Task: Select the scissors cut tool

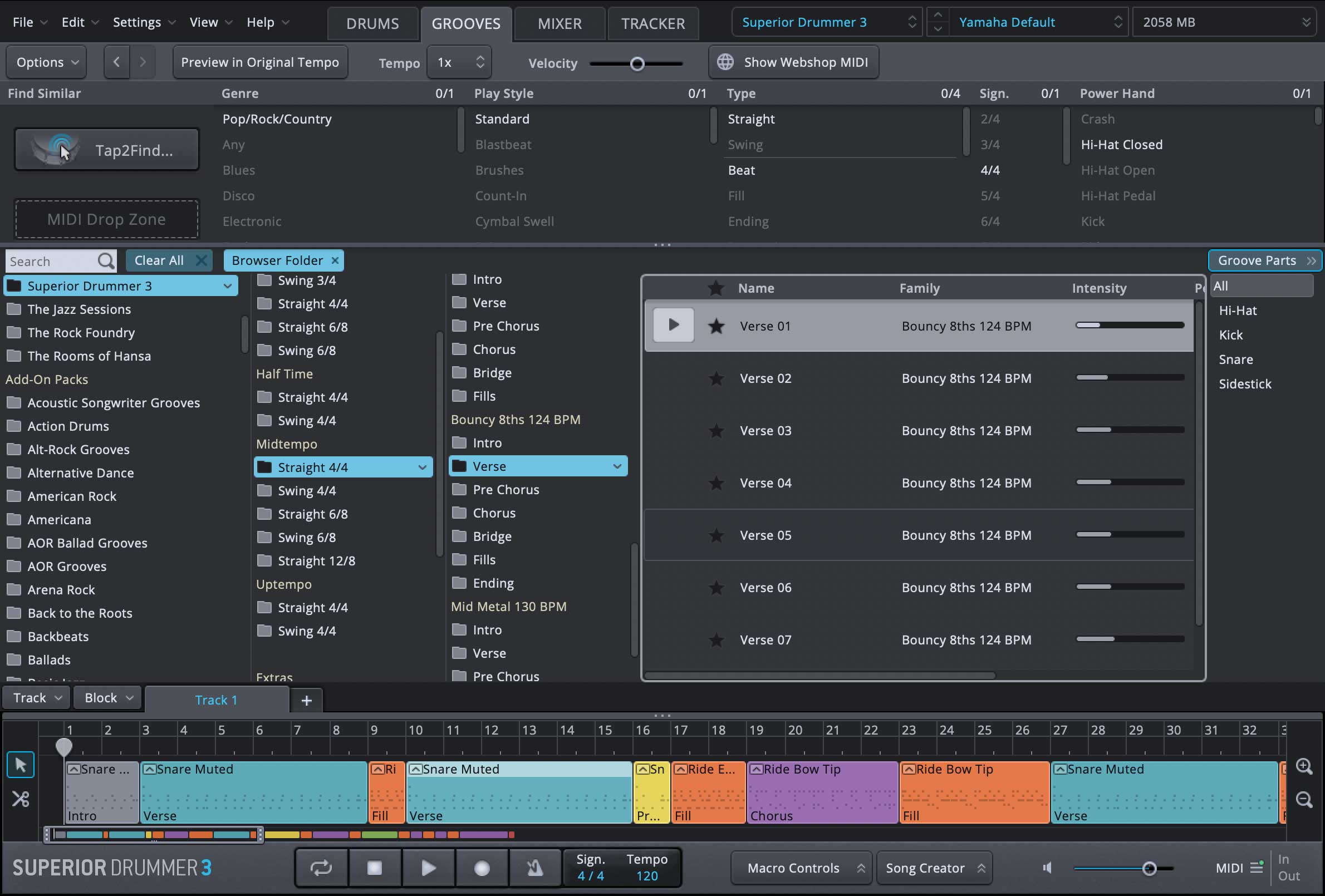Action: (21, 799)
